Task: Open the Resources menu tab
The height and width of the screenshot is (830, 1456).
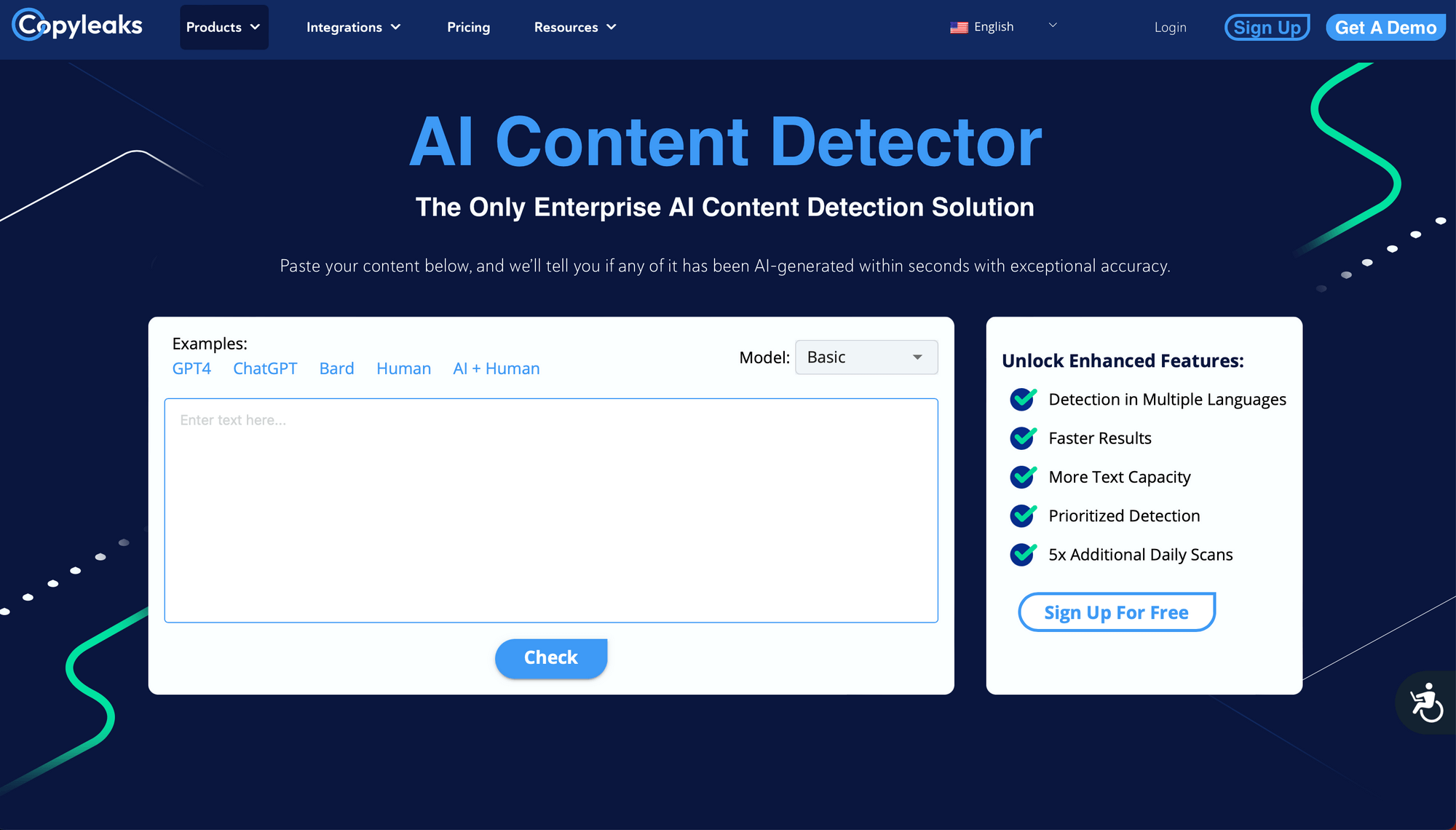Action: click(x=576, y=27)
